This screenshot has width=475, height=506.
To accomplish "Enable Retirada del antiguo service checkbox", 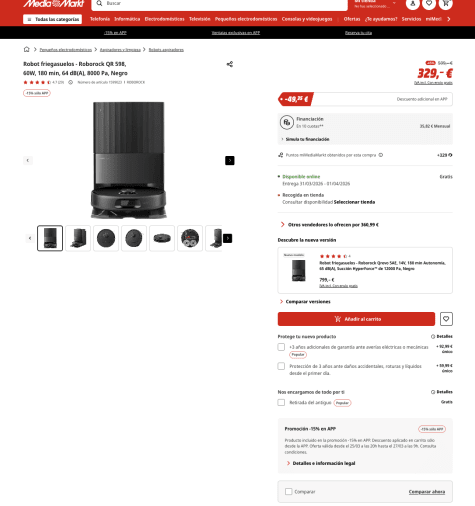I will [281, 402].
